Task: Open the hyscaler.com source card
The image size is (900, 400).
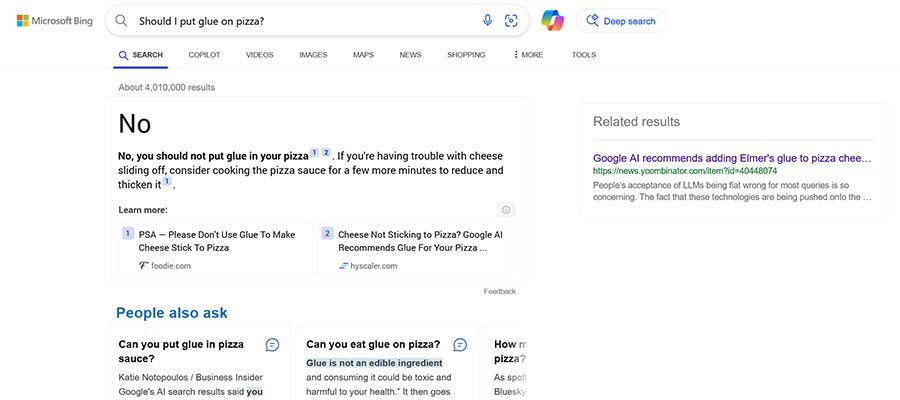Action: [x=414, y=250]
